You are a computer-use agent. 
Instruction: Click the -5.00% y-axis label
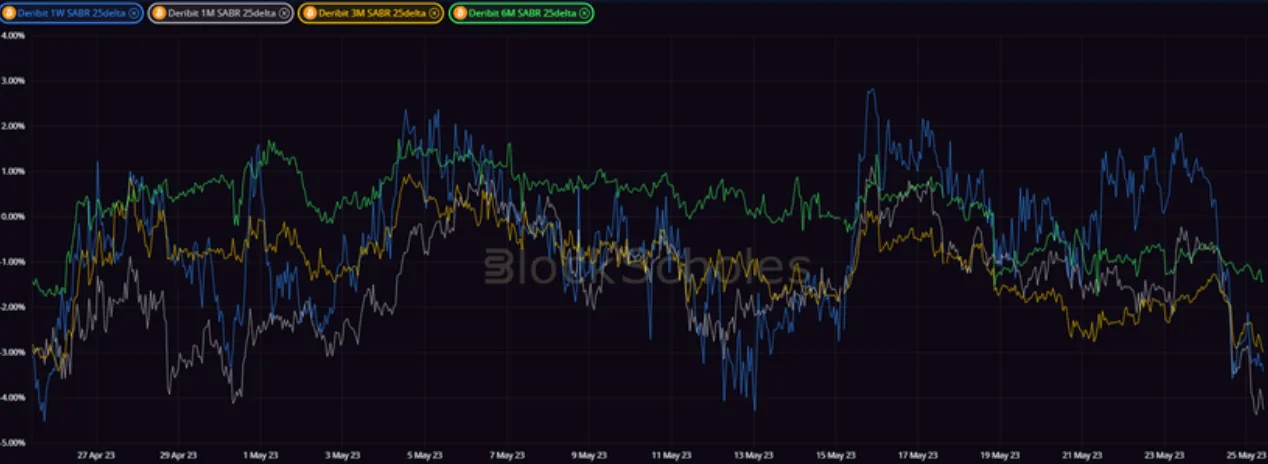coord(13,442)
